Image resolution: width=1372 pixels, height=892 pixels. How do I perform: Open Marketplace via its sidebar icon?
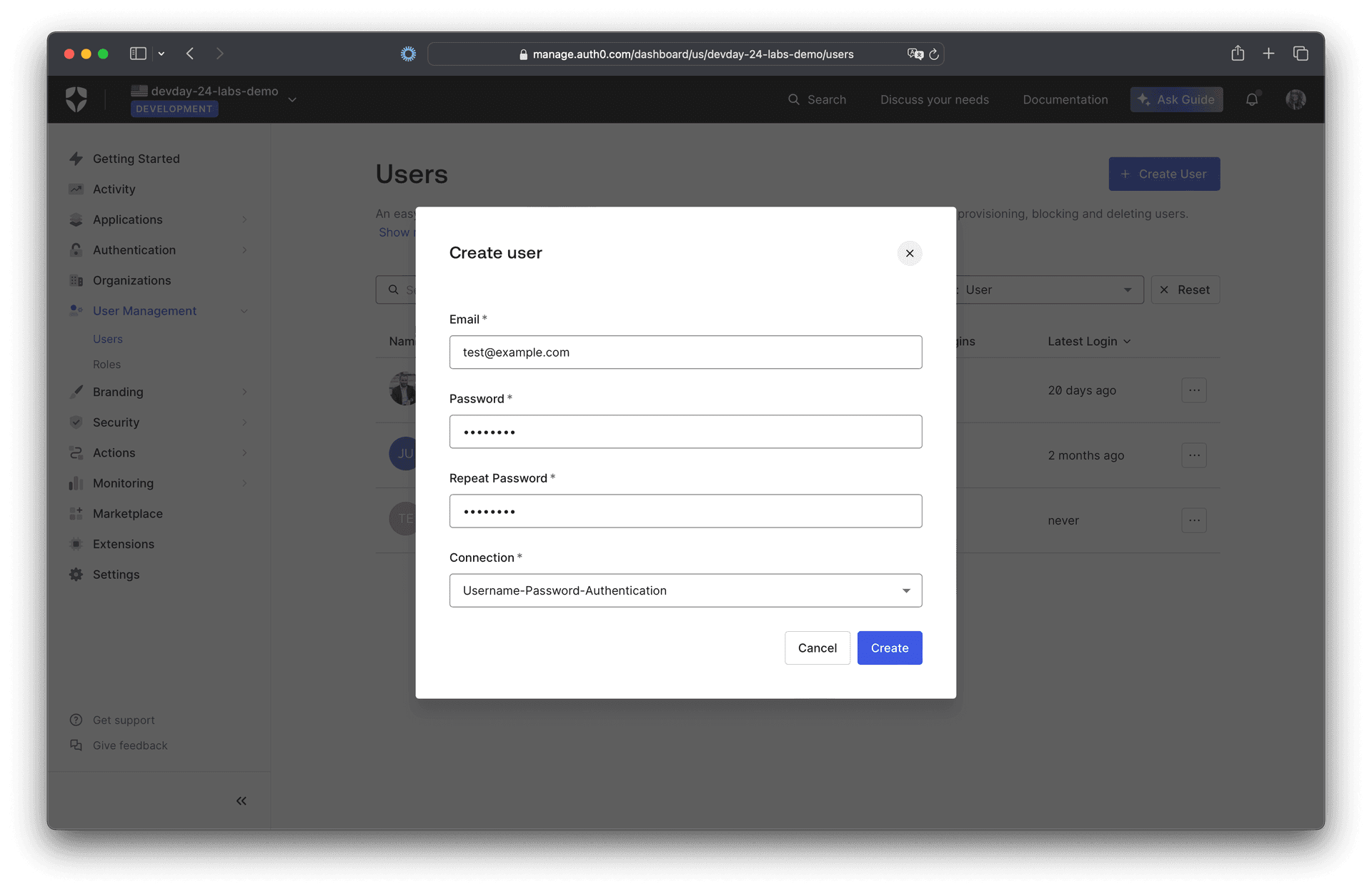76,513
